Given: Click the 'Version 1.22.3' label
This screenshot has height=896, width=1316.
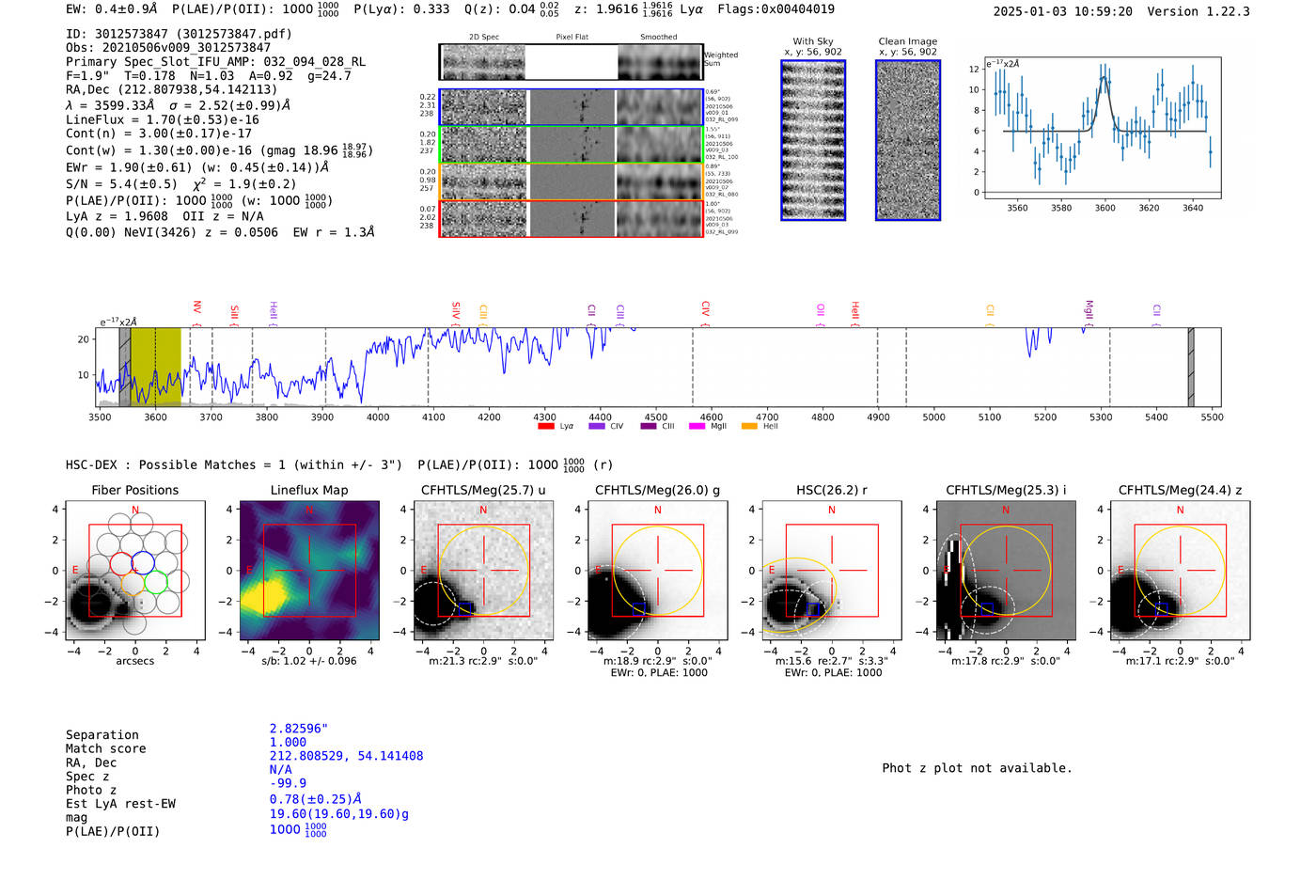Looking at the screenshot, I should (1198, 12).
